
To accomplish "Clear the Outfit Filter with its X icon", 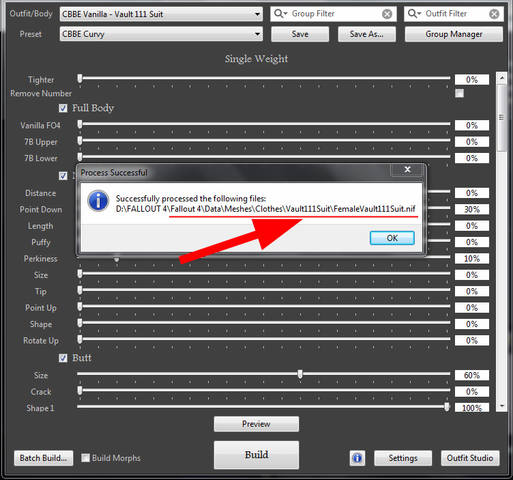I will pyautogui.click(x=494, y=14).
